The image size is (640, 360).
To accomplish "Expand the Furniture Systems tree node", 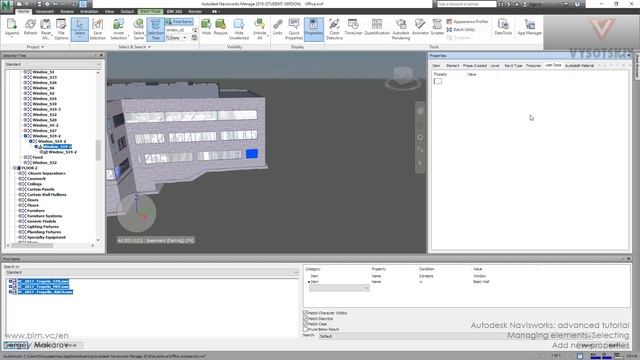I will (20, 216).
